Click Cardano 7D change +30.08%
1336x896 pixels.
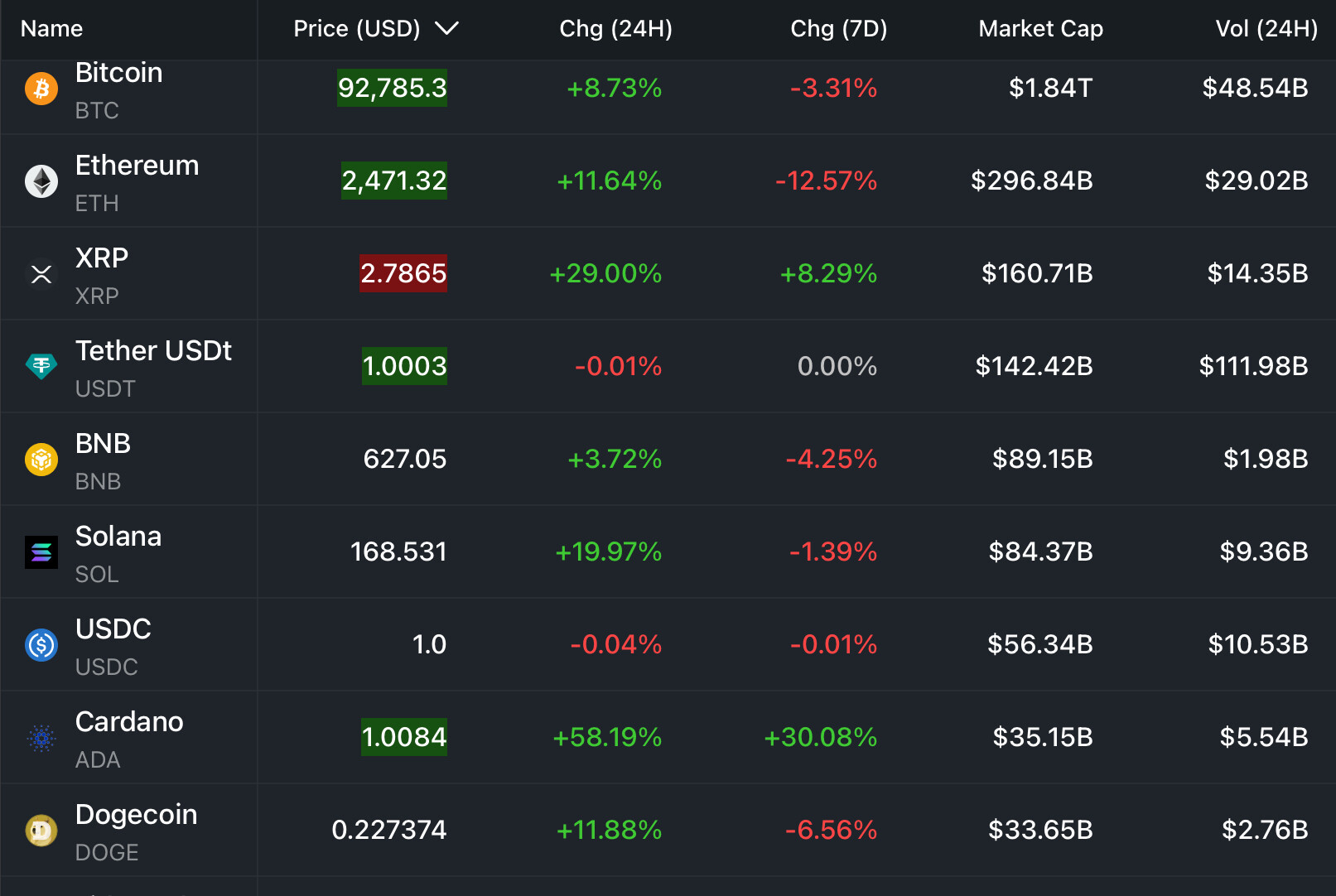[821, 737]
